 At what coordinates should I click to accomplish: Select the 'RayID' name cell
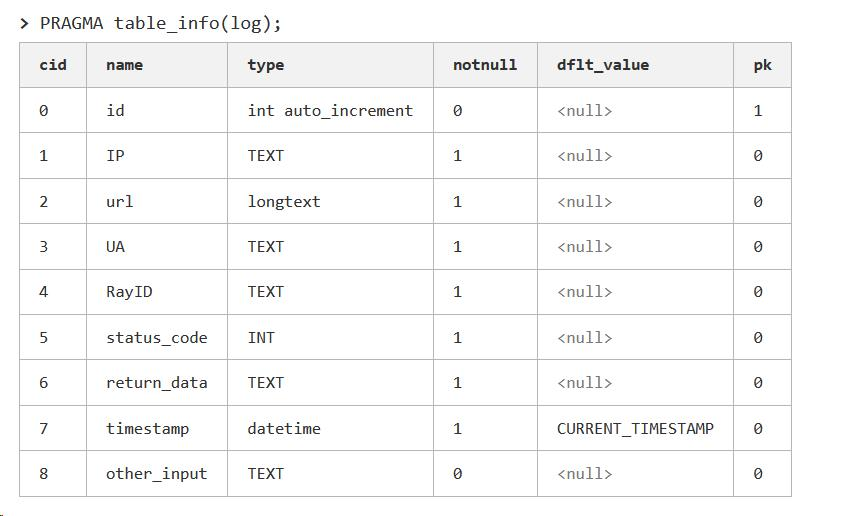pos(129,292)
